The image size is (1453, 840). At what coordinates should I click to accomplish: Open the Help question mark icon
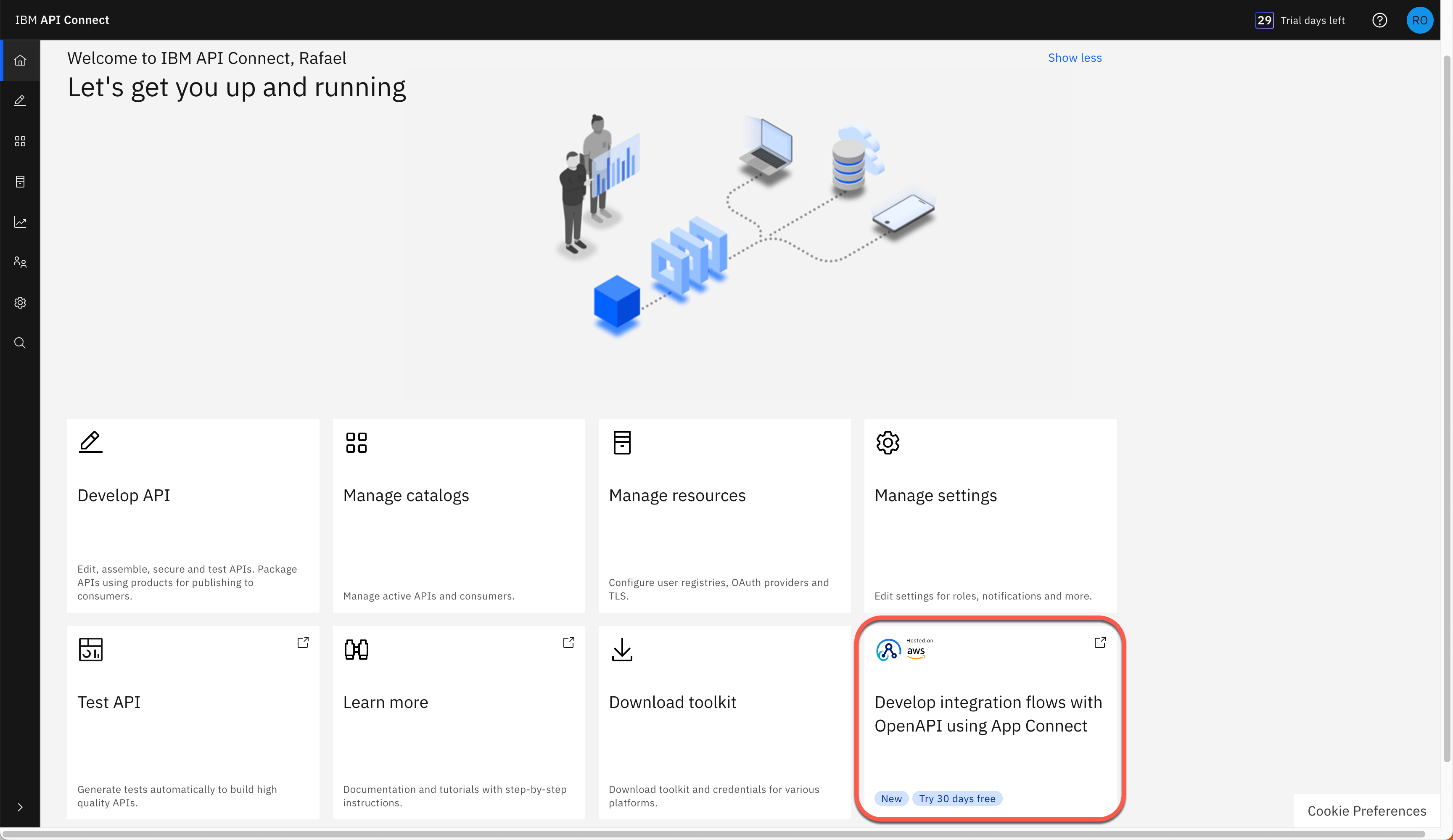tap(1380, 20)
